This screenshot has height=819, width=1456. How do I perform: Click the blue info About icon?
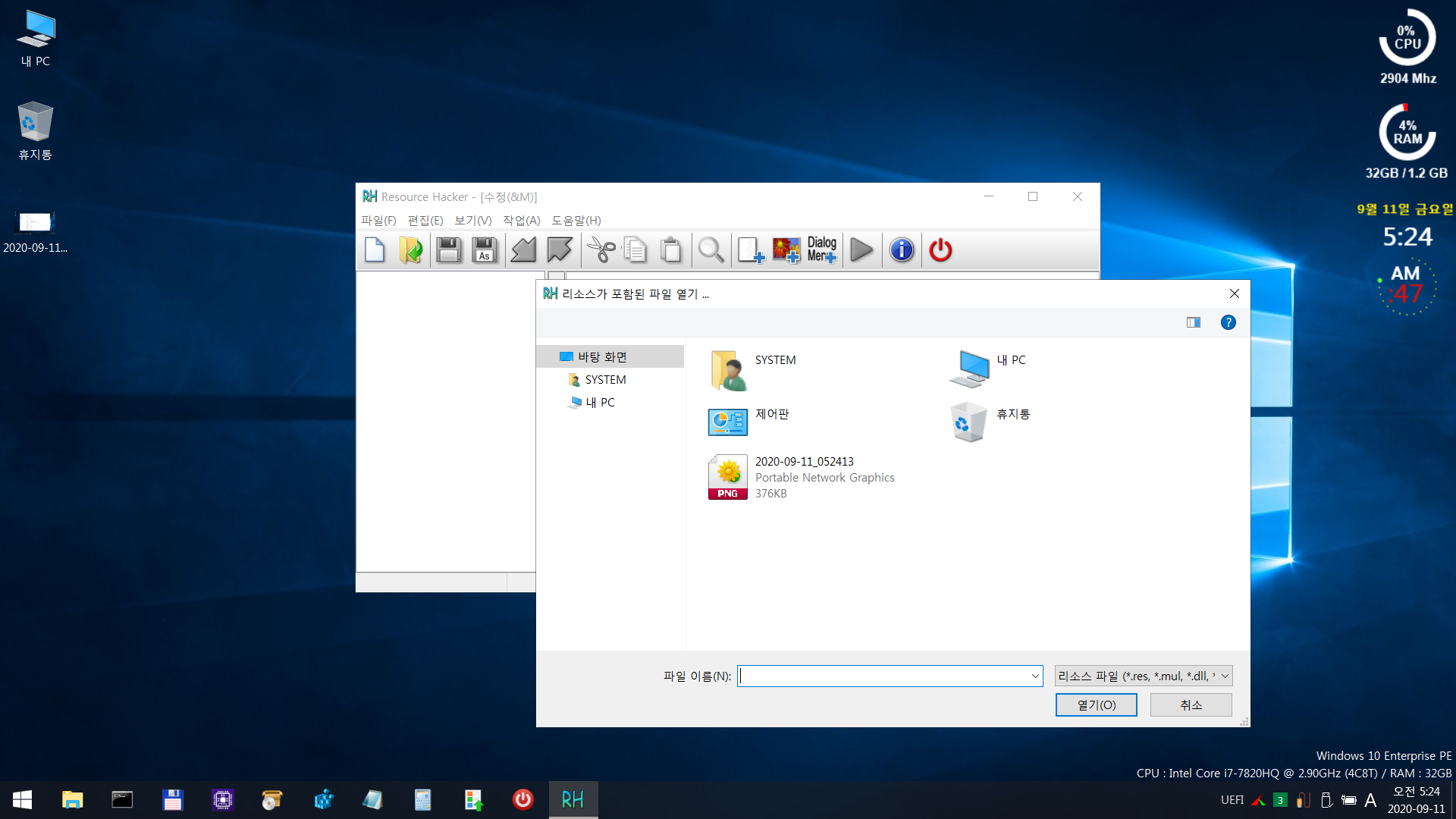pos(902,250)
